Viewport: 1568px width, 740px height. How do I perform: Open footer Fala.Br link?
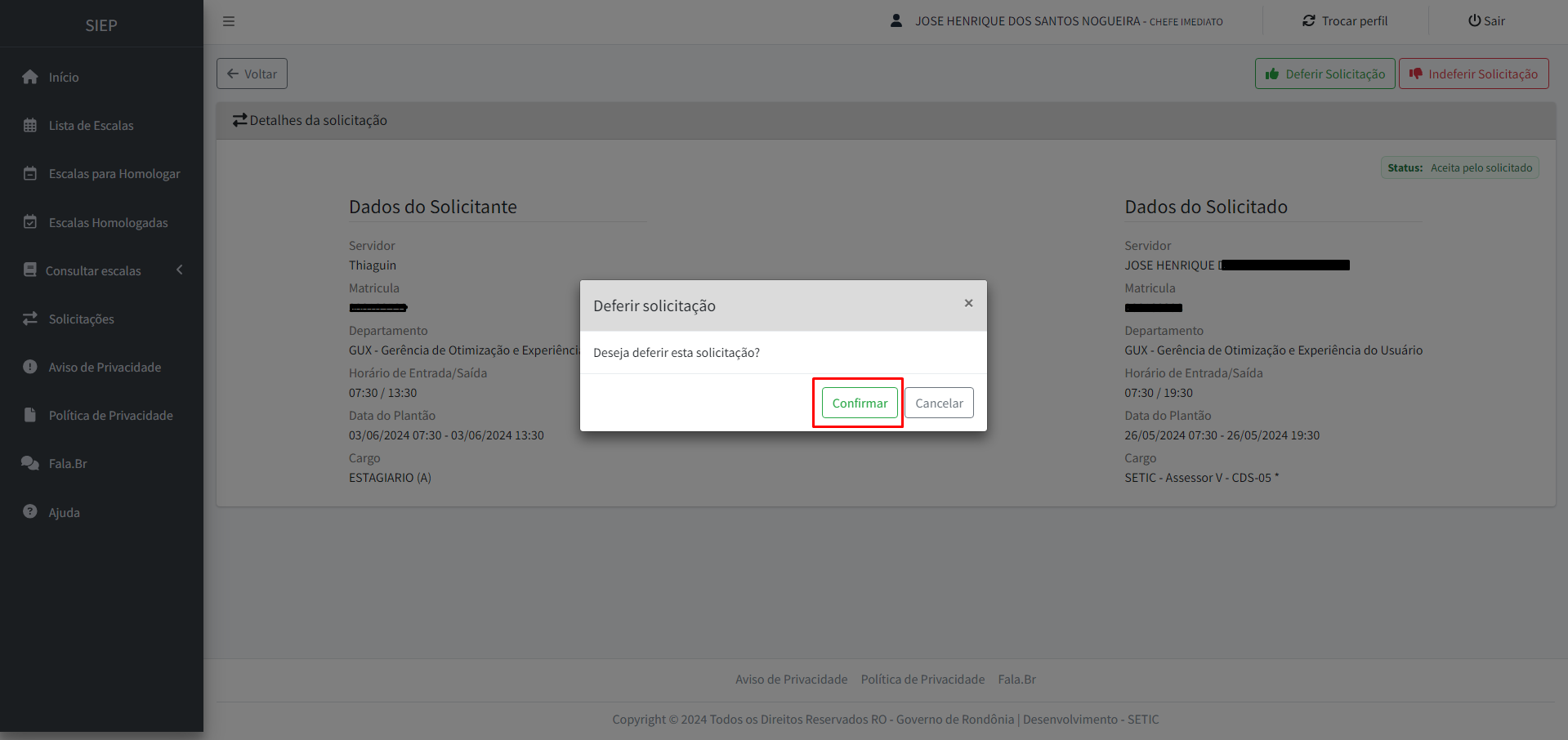click(x=1016, y=679)
